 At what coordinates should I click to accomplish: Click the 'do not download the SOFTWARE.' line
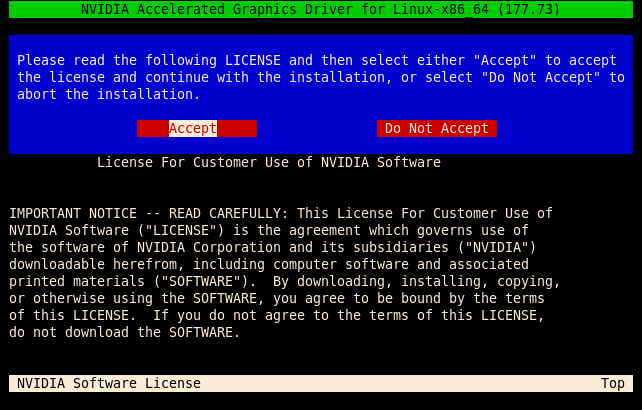pyautogui.click(x=124, y=332)
